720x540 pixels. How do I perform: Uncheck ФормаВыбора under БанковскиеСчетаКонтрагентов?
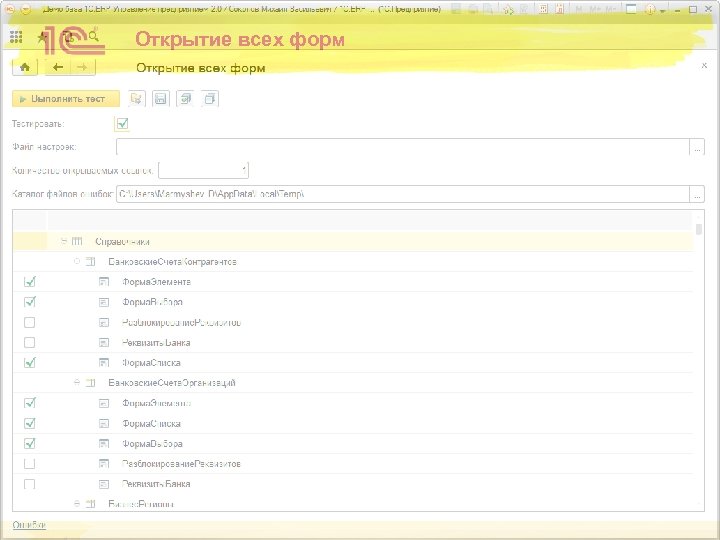tap(30, 302)
